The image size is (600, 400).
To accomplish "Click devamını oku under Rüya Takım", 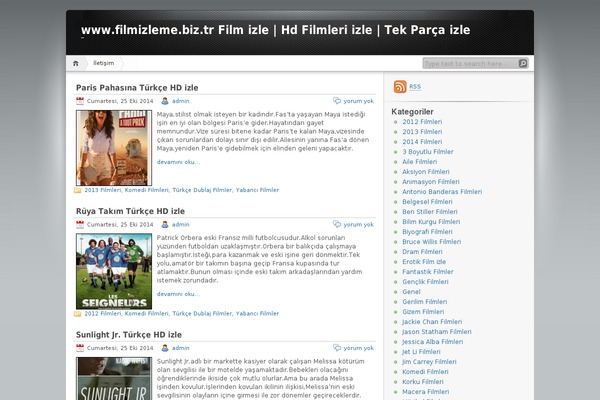I will point(178,294).
